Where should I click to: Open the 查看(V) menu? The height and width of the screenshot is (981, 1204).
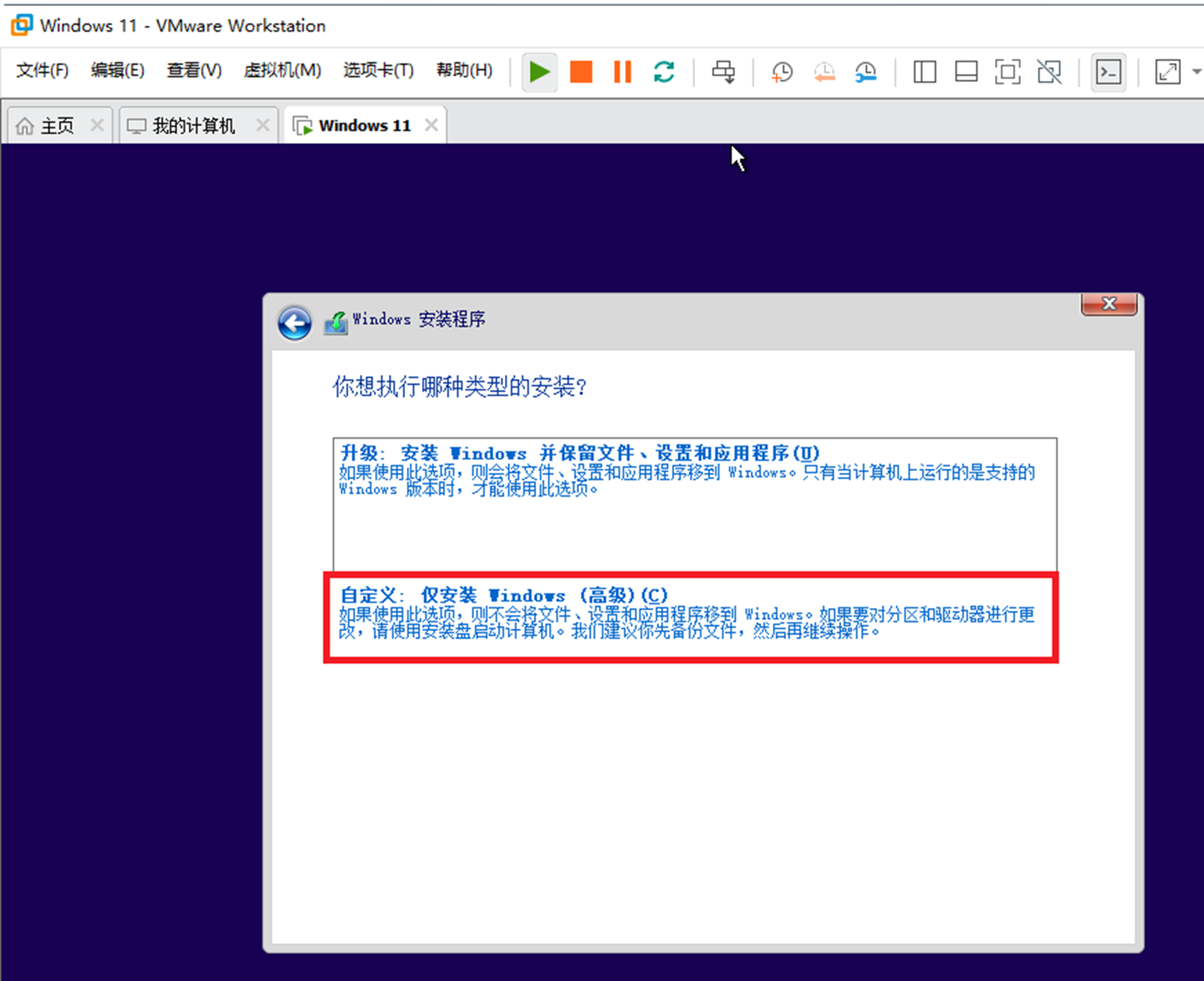click(x=194, y=70)
